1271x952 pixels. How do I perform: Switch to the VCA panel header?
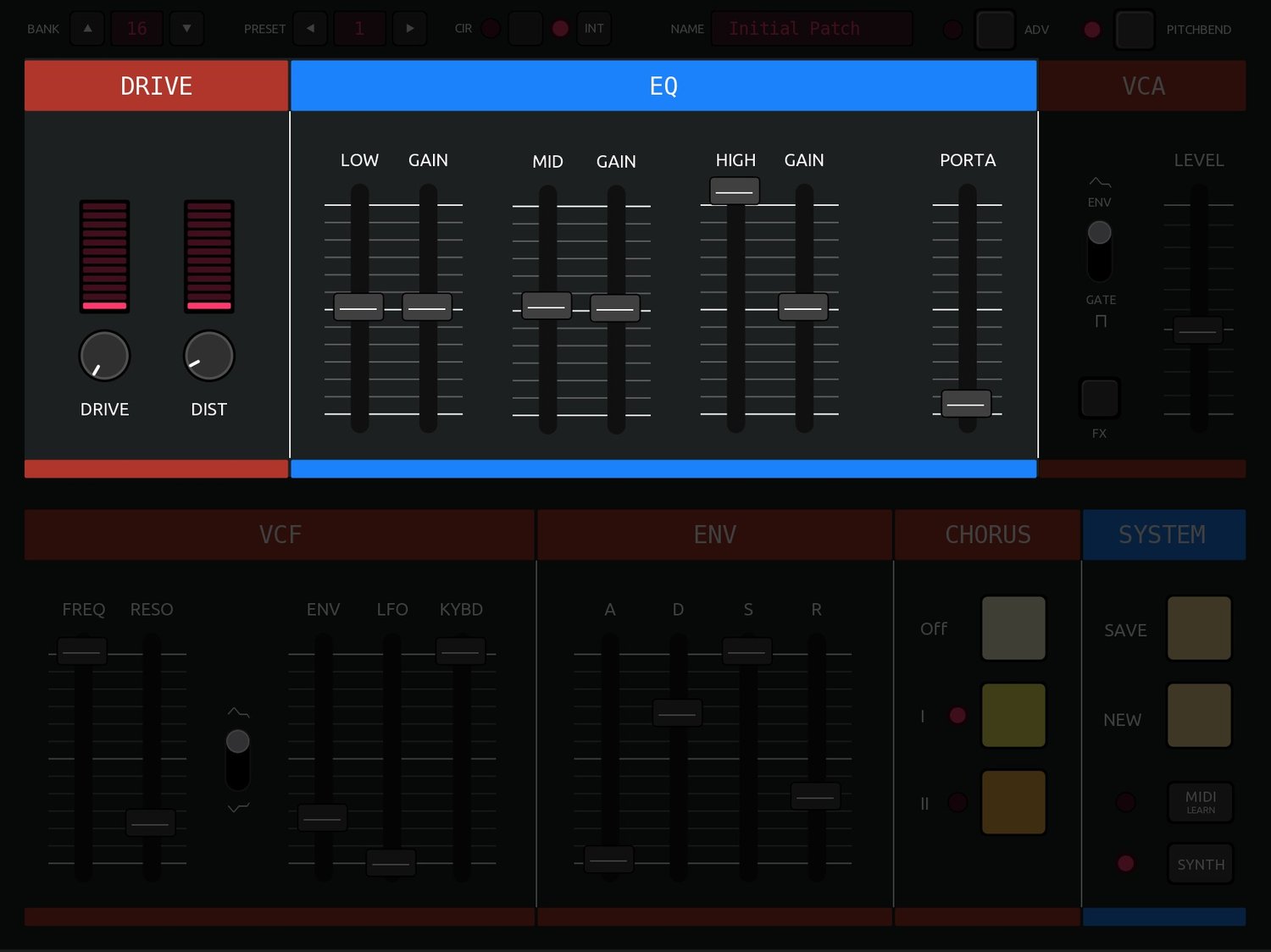pyautogui.click(x=1142, y=86)
